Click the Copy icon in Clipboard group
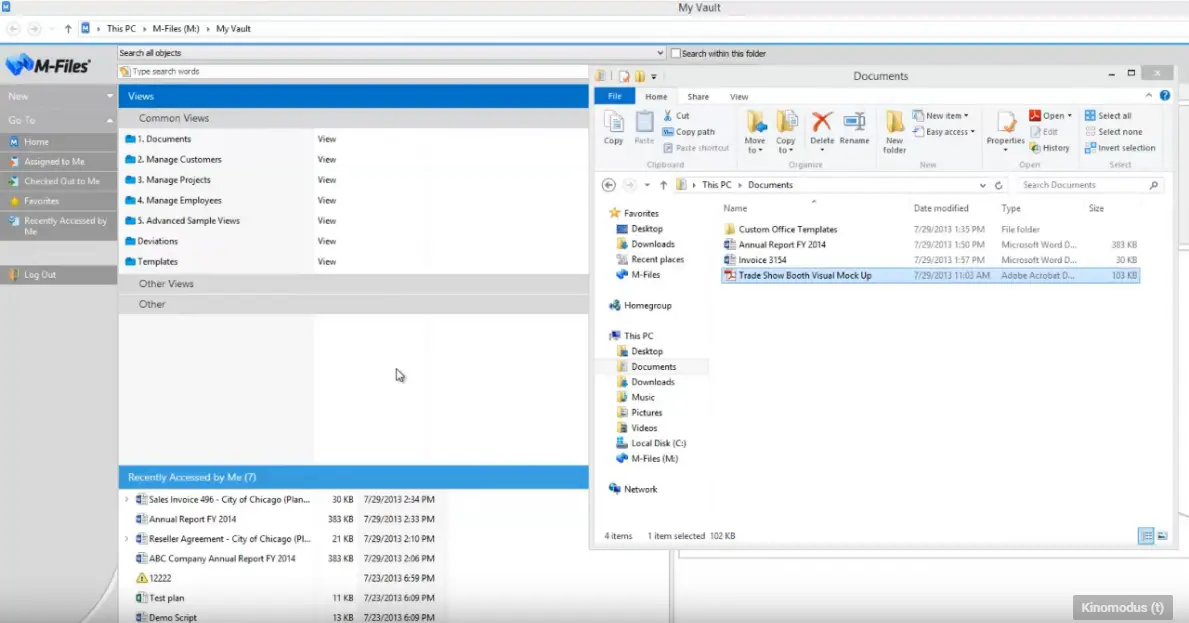Screen dimensions: 1189x623 tap(614, 125)
